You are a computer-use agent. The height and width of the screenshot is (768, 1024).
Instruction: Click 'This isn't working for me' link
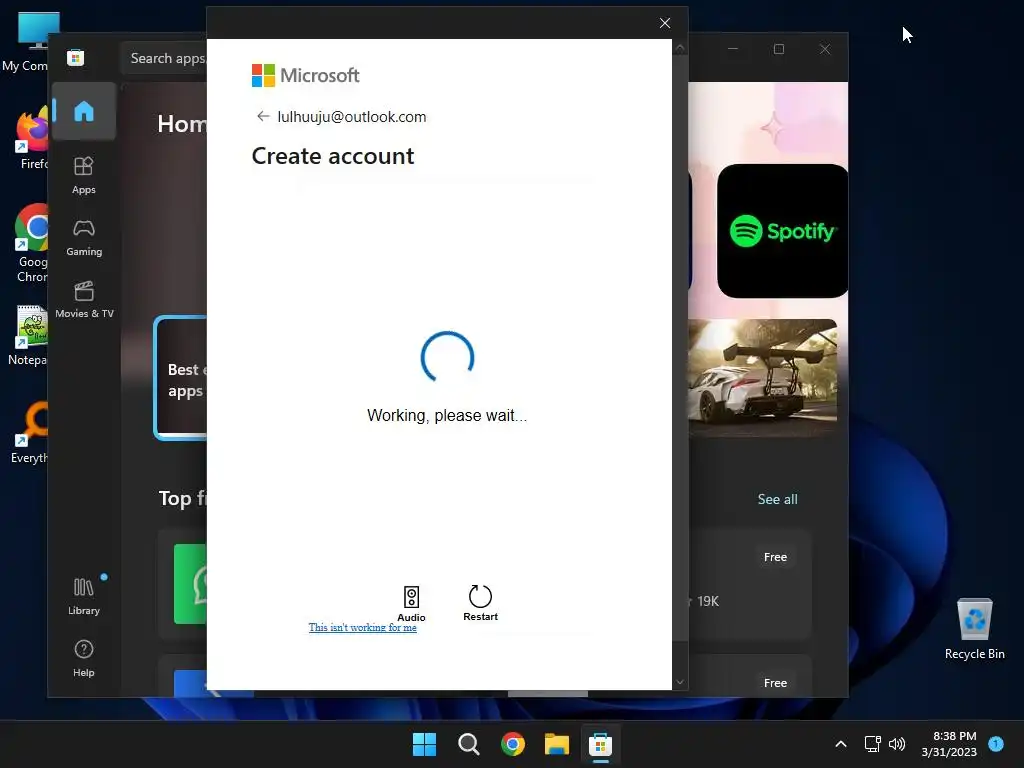tap(362, 628)
